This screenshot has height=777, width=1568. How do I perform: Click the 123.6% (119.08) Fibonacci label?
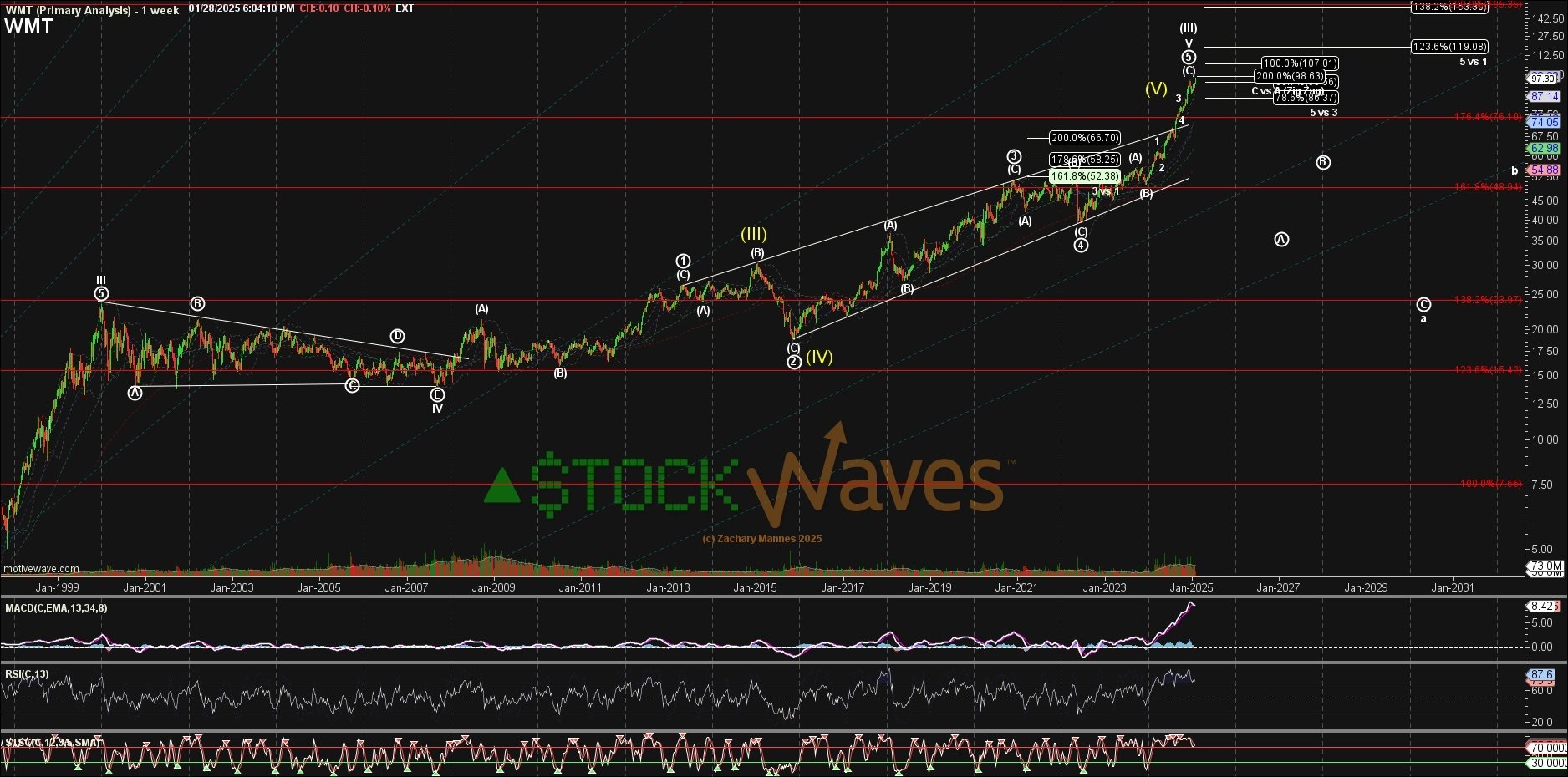pos(1449,47)
